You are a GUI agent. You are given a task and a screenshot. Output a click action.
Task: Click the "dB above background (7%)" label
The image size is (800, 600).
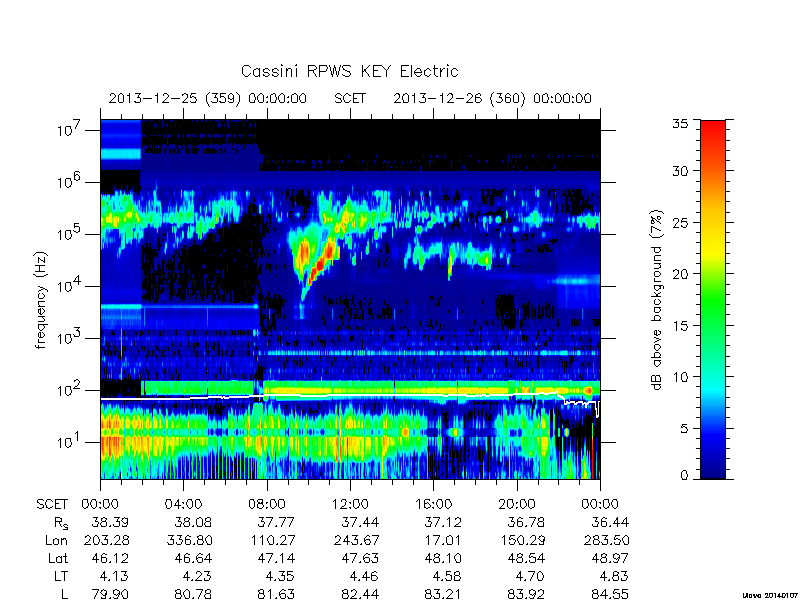click(x=658, y=300)
